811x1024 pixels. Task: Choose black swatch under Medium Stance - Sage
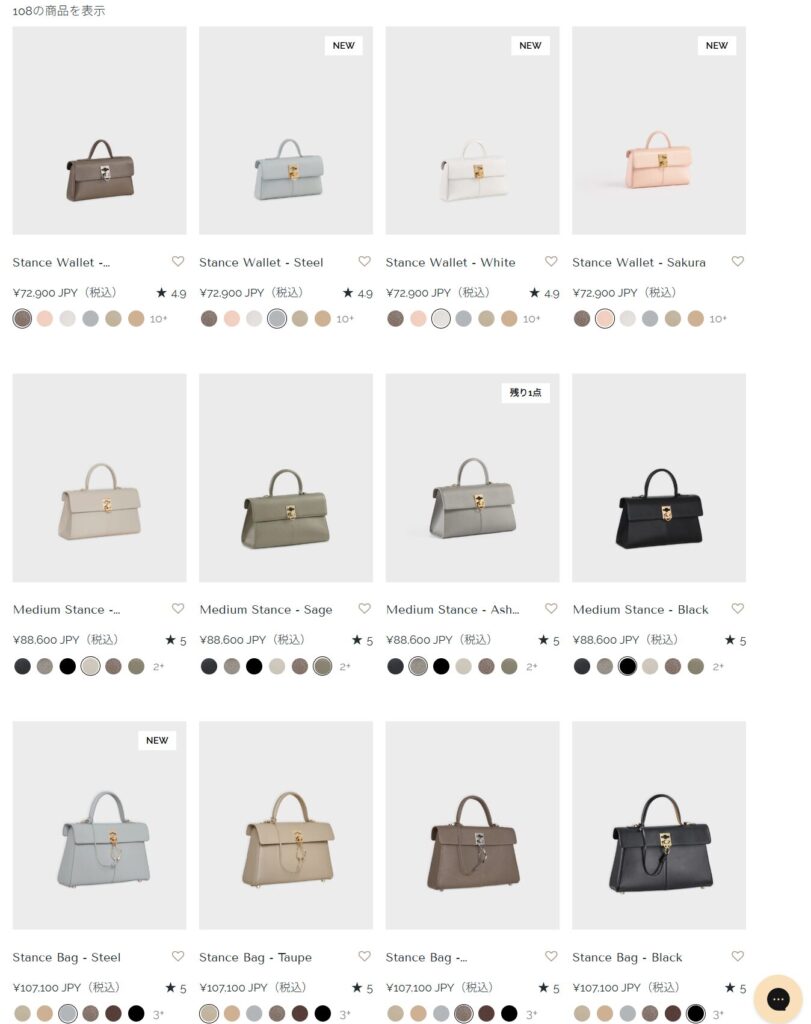(254, 666)
